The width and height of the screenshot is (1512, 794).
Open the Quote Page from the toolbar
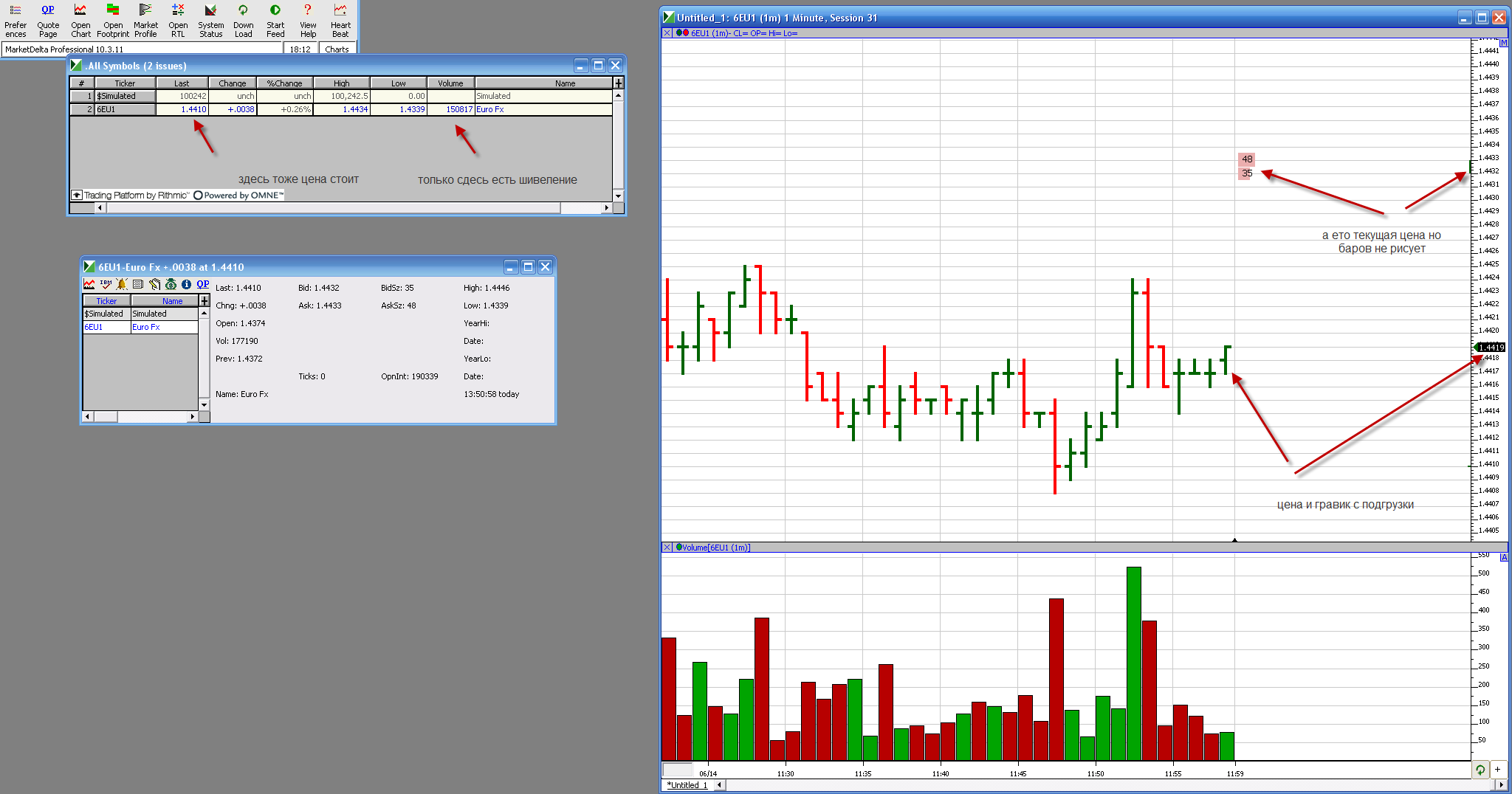pyautogui.click(x=48, y=19)
